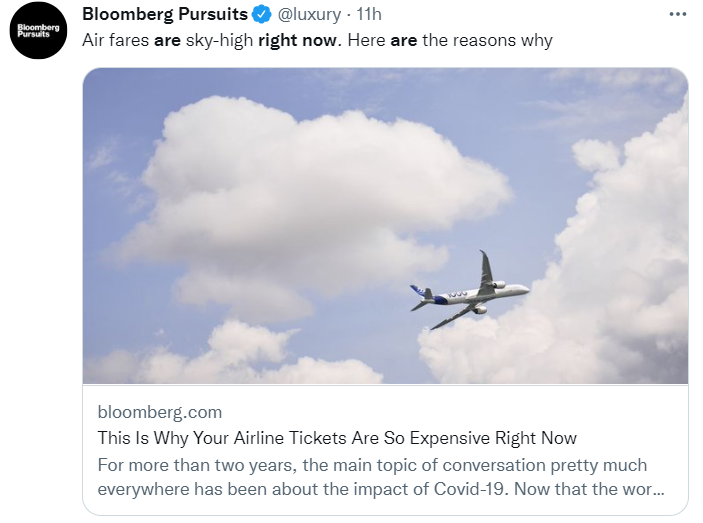The height and width of the screenshot is (523, 703).
Task: Select the "Air fares" words in the tweet
Action: 116,40
